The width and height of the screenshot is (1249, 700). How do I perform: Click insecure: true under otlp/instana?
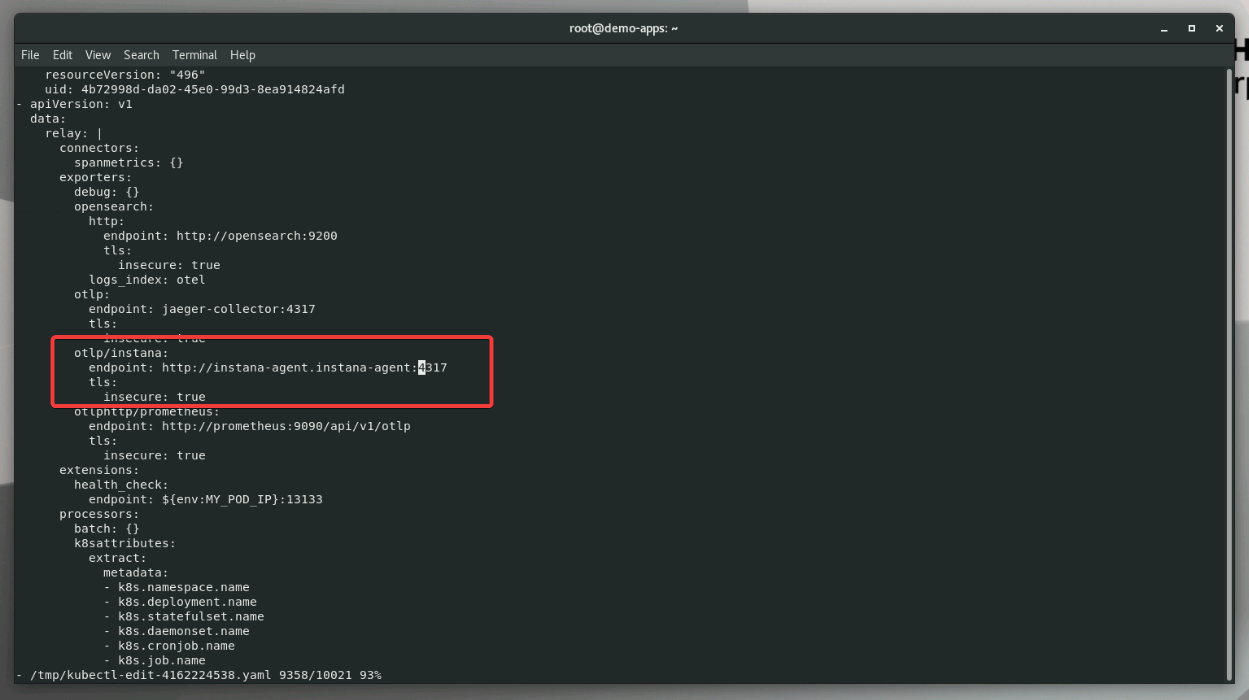click(155, 397)
